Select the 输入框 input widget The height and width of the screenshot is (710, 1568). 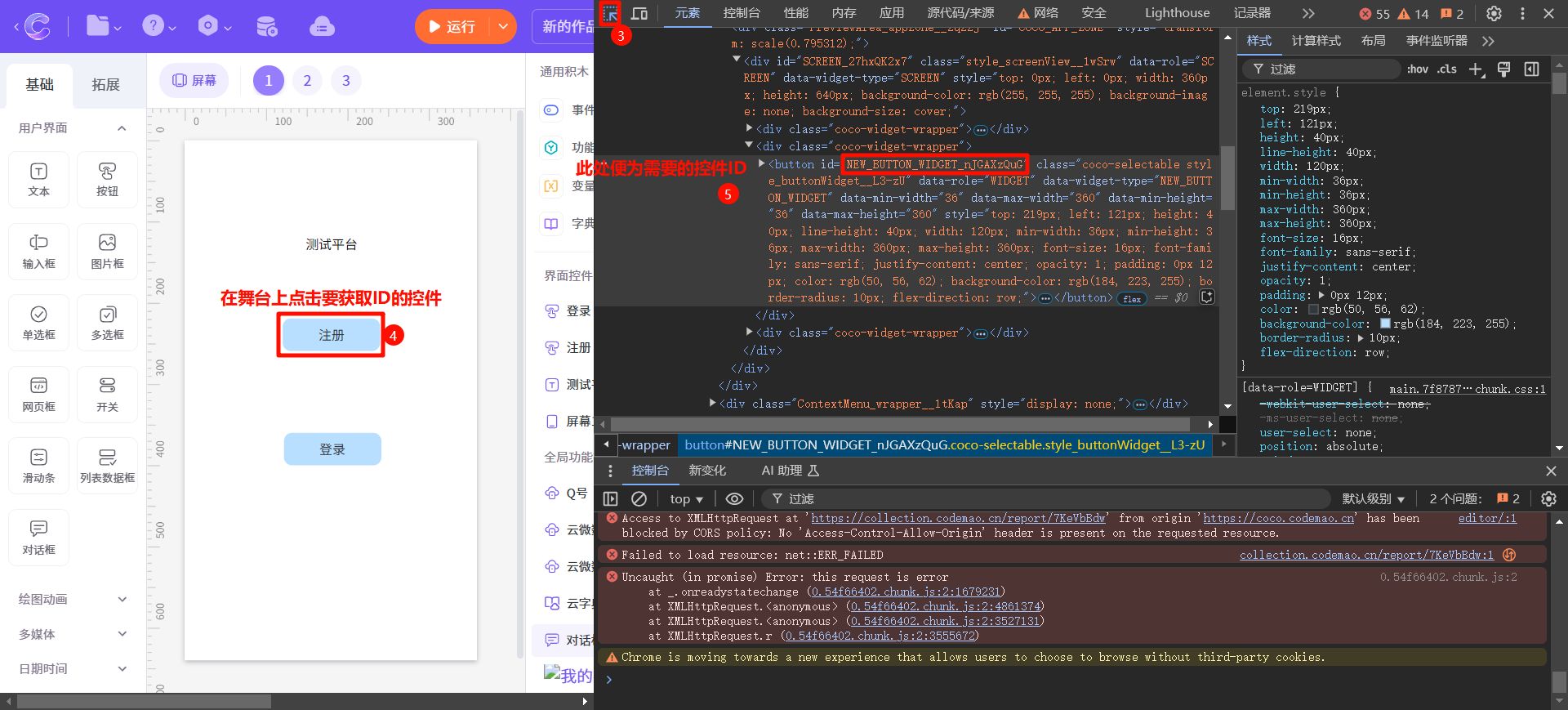(x=38, y=252)
